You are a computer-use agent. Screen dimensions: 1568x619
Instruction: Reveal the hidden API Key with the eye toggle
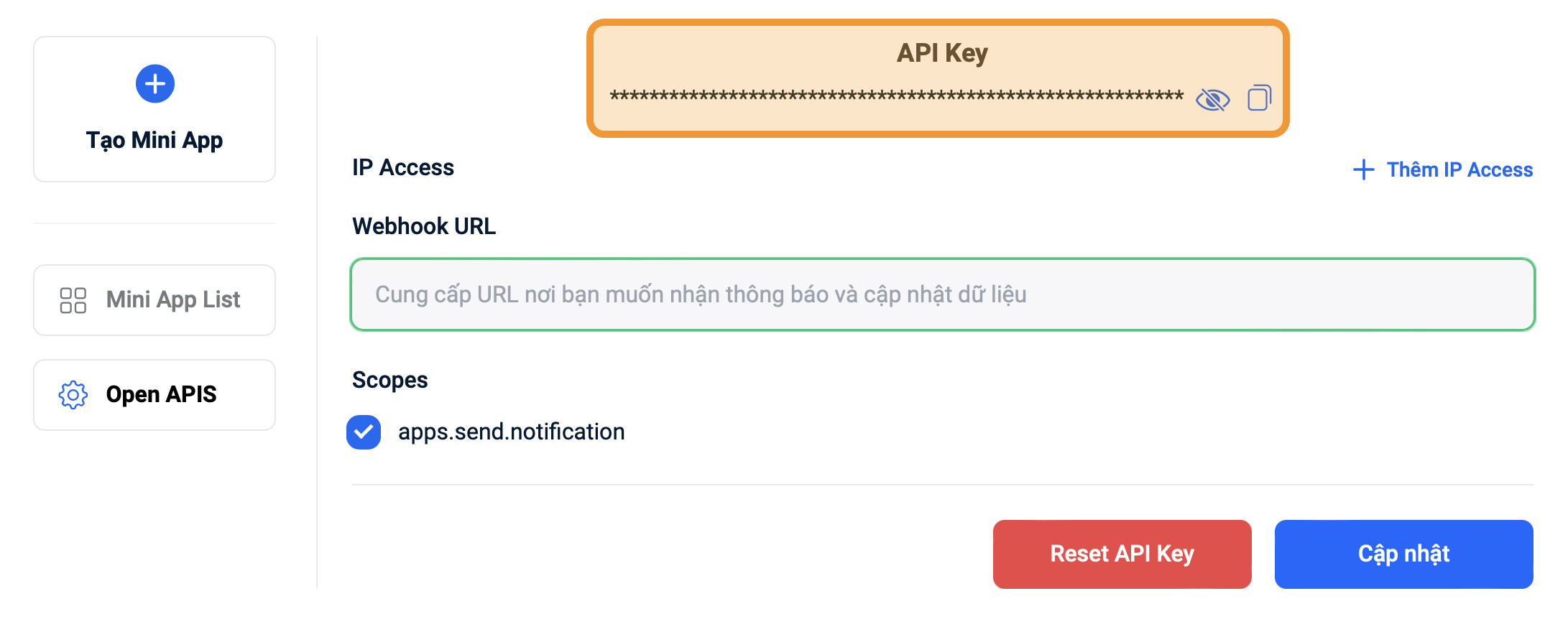[x=1214, y=100]
